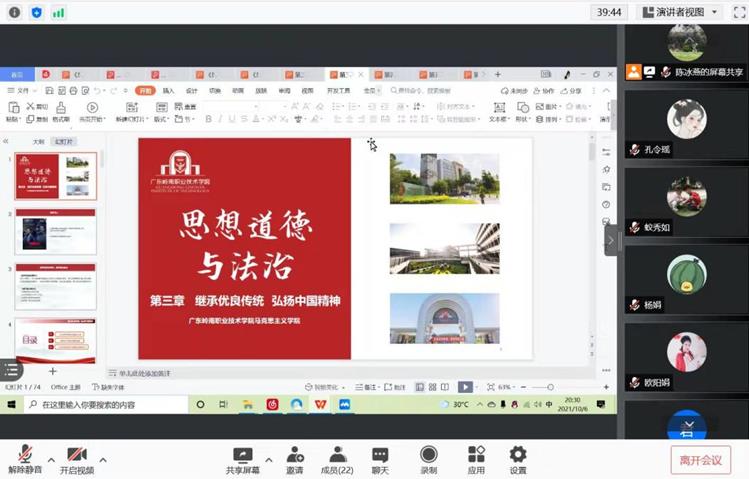Click the green signal strength icon
Viewport: 749px width, 479px height.
point(58,13)
